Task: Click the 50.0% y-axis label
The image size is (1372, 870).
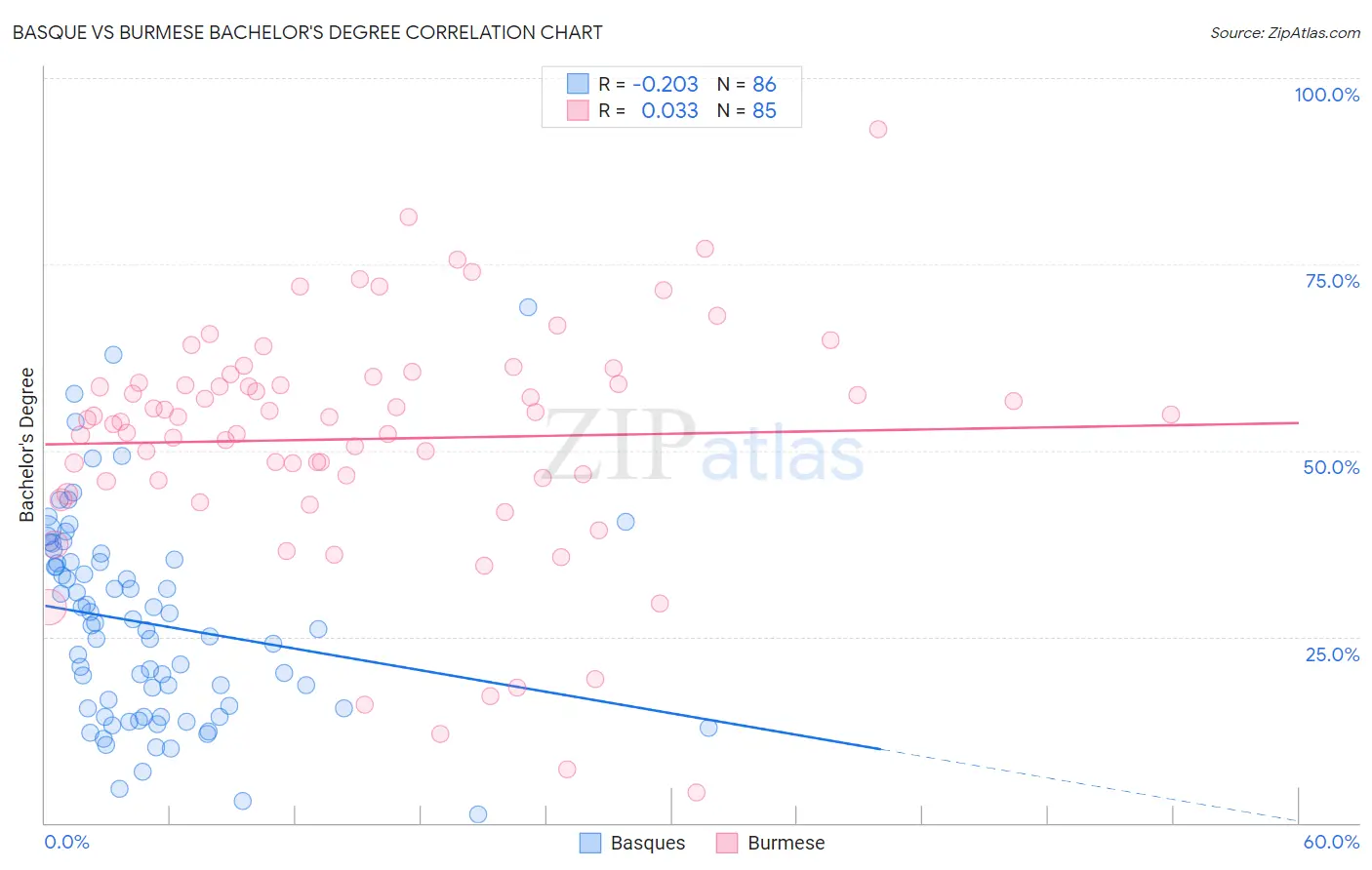Action: click(x=1331, y=467)
